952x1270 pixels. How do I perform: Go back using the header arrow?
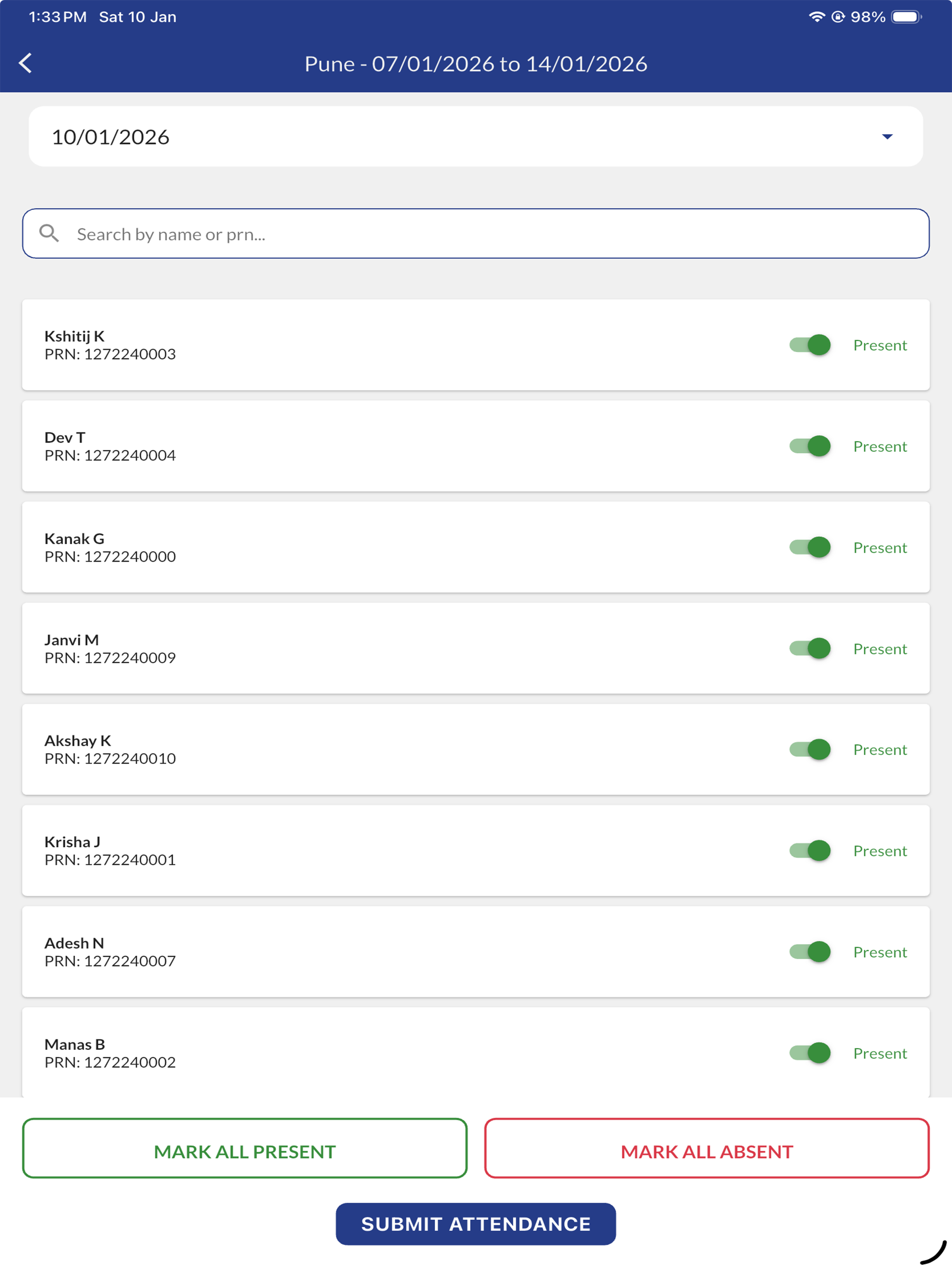tap(25, 63)
